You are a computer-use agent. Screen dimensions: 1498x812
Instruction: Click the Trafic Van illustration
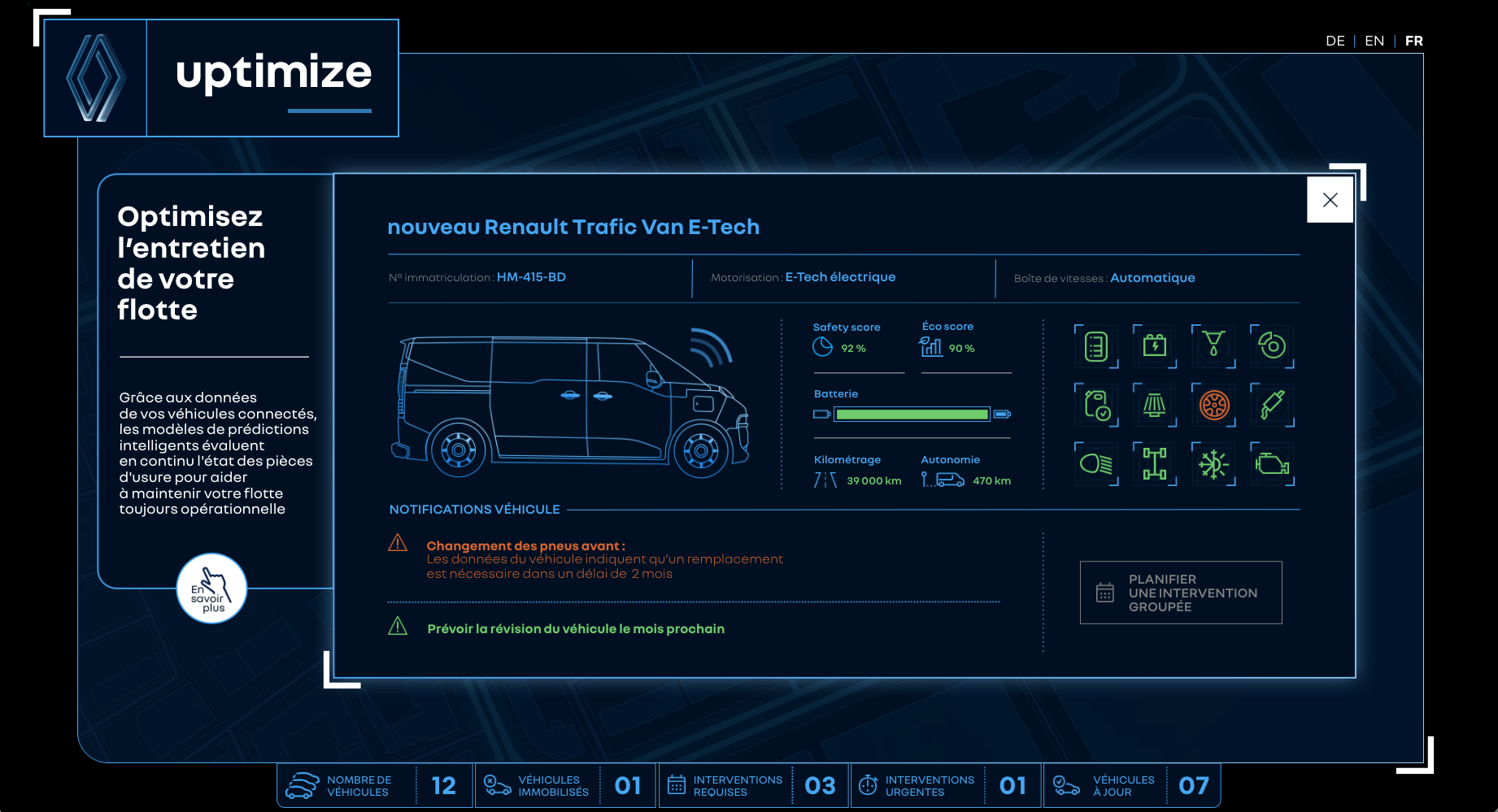(569, 404)
